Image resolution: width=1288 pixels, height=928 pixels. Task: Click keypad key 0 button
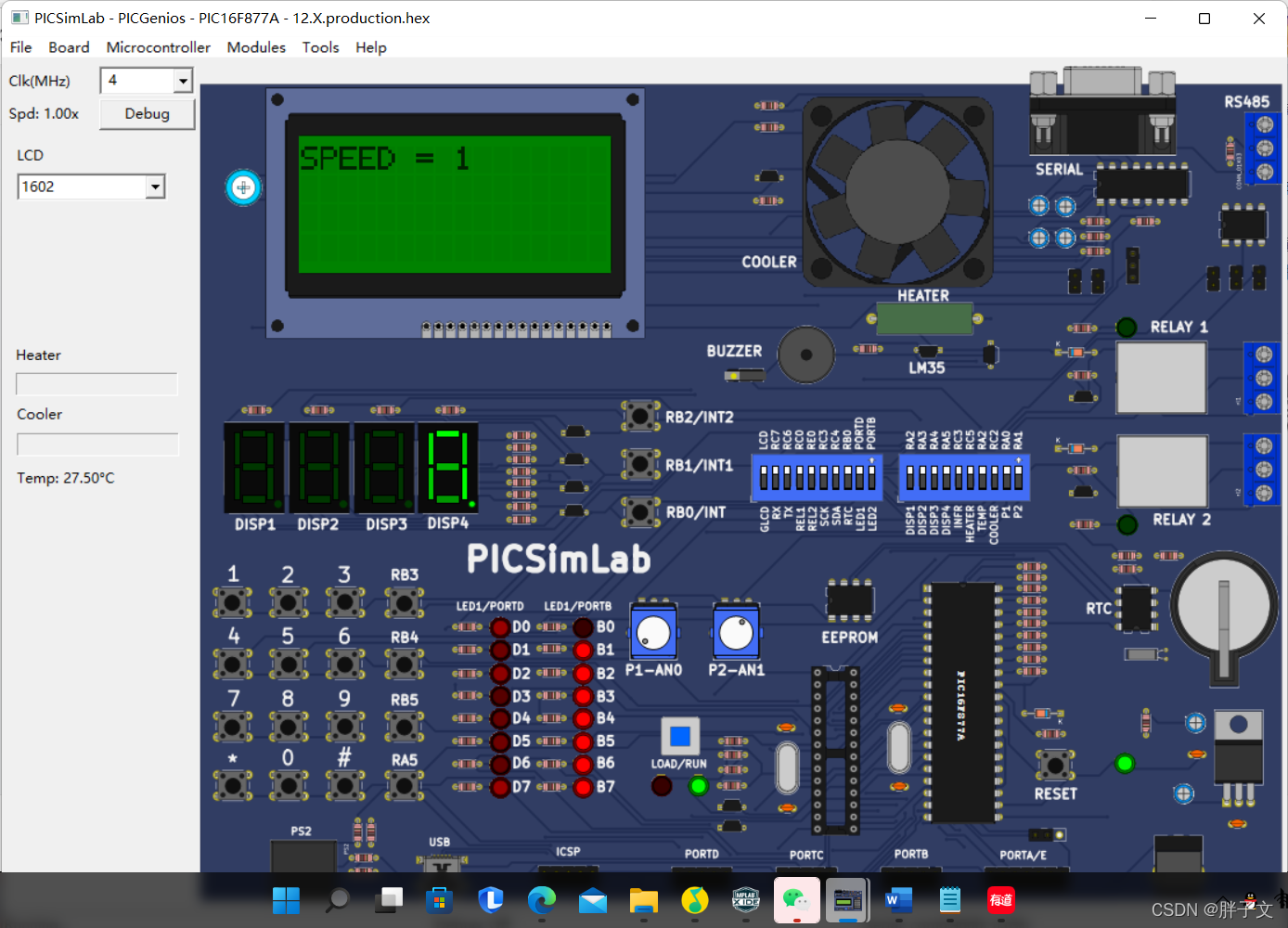click(289, 786)
